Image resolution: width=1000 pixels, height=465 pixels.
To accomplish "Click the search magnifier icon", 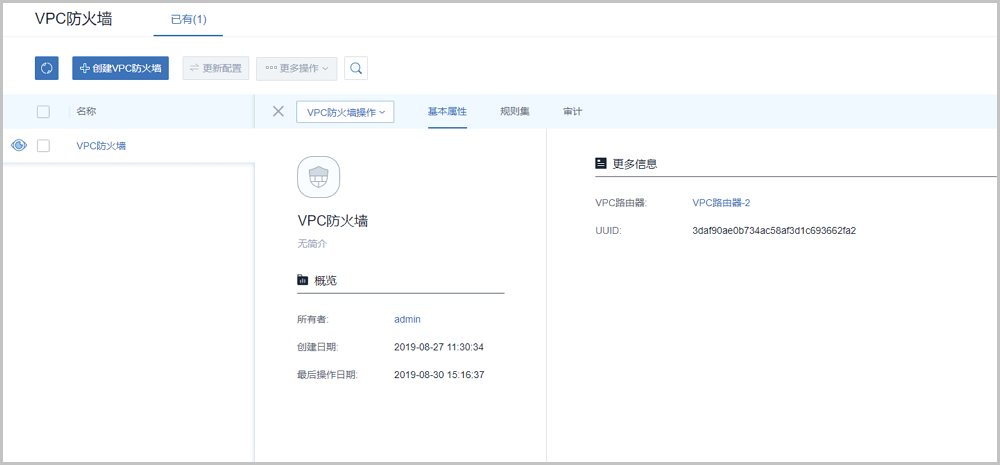I will [x=356, y=68].
